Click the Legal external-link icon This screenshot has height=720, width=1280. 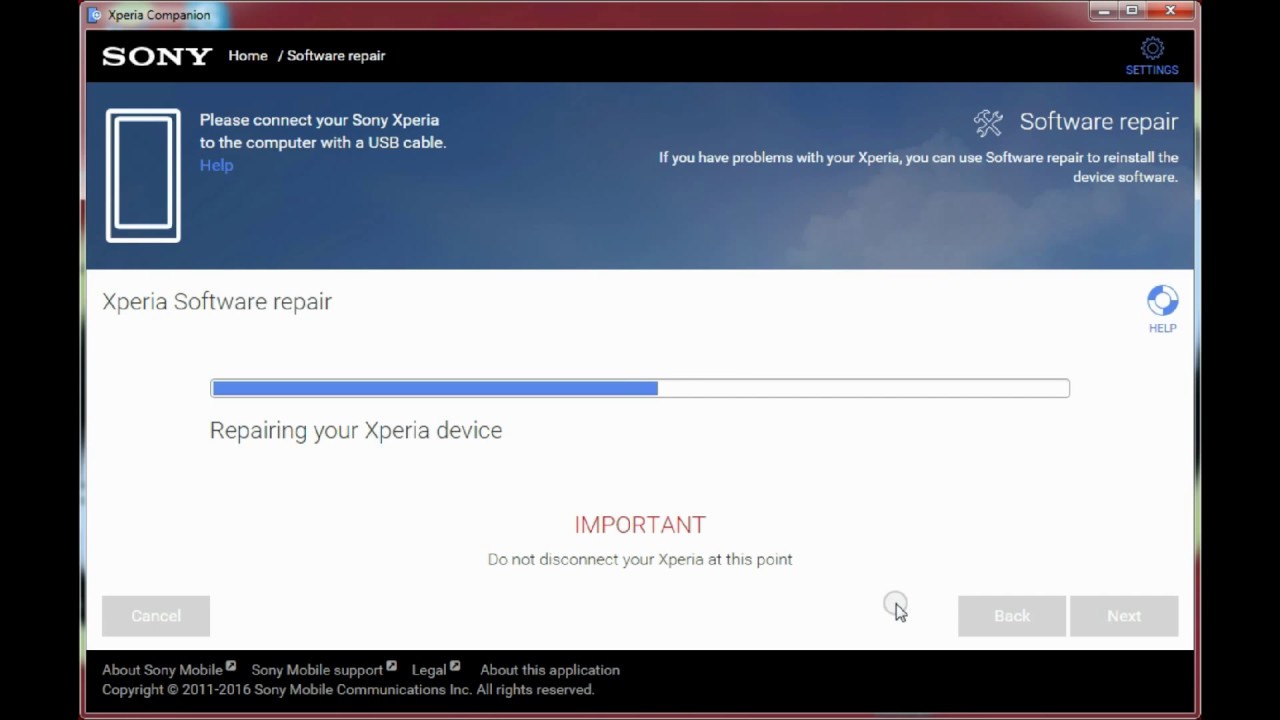coord(455,666)
